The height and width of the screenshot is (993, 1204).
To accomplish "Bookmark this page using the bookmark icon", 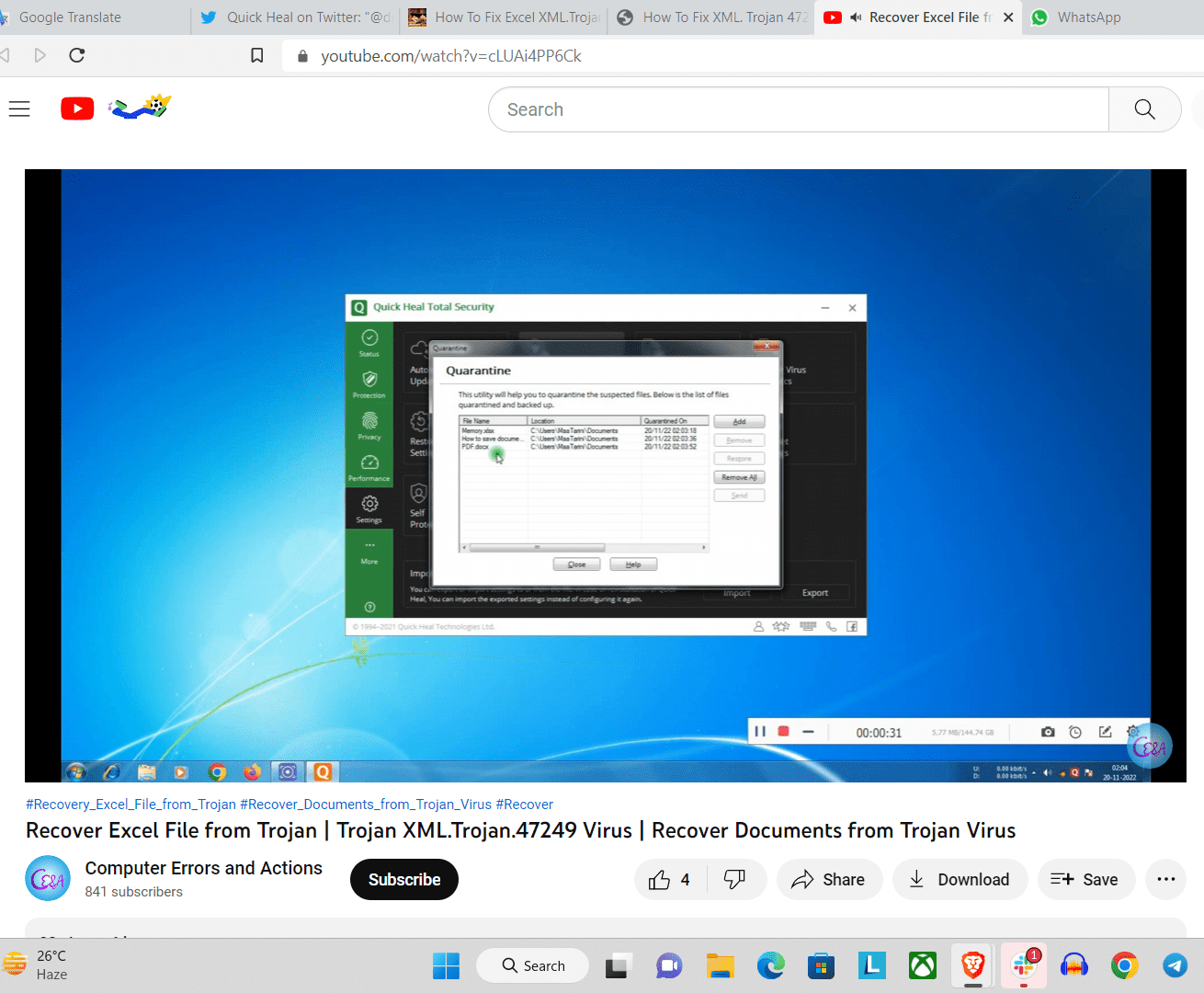I will [257, 56].
